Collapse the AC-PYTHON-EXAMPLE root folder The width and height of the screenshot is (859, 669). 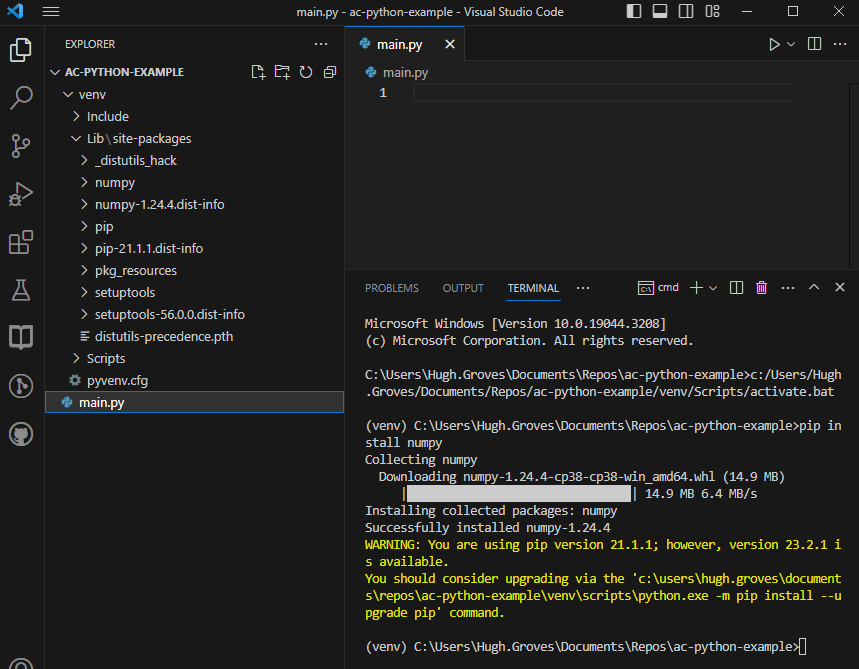point(55,72)
